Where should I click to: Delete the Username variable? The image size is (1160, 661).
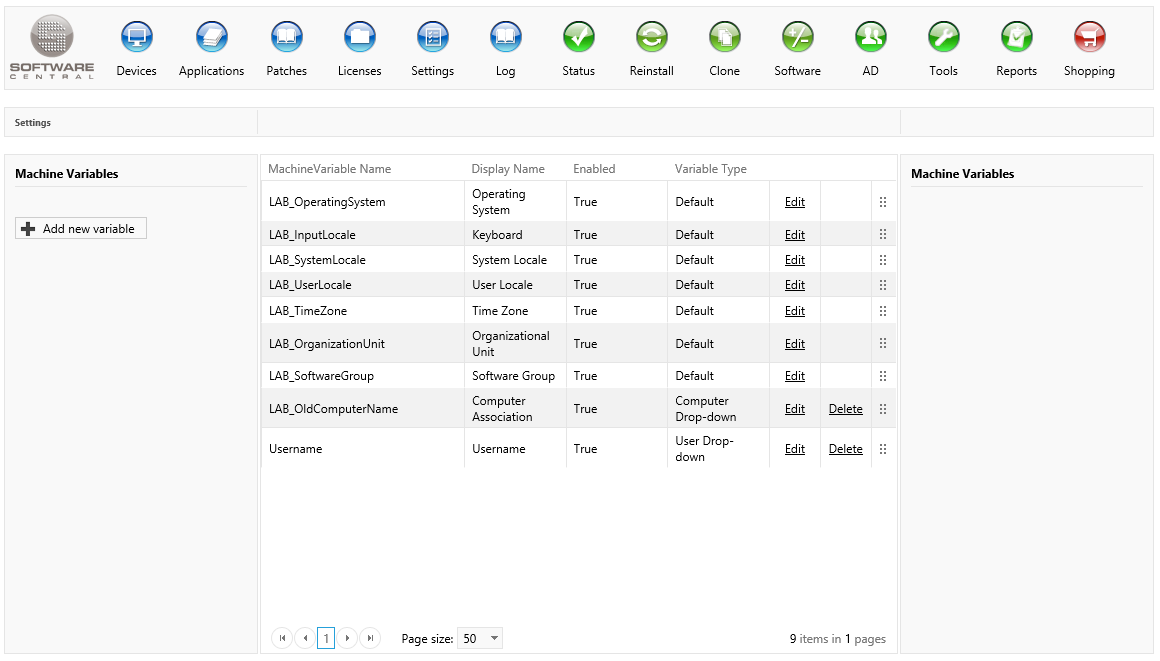tap(845, 449)
